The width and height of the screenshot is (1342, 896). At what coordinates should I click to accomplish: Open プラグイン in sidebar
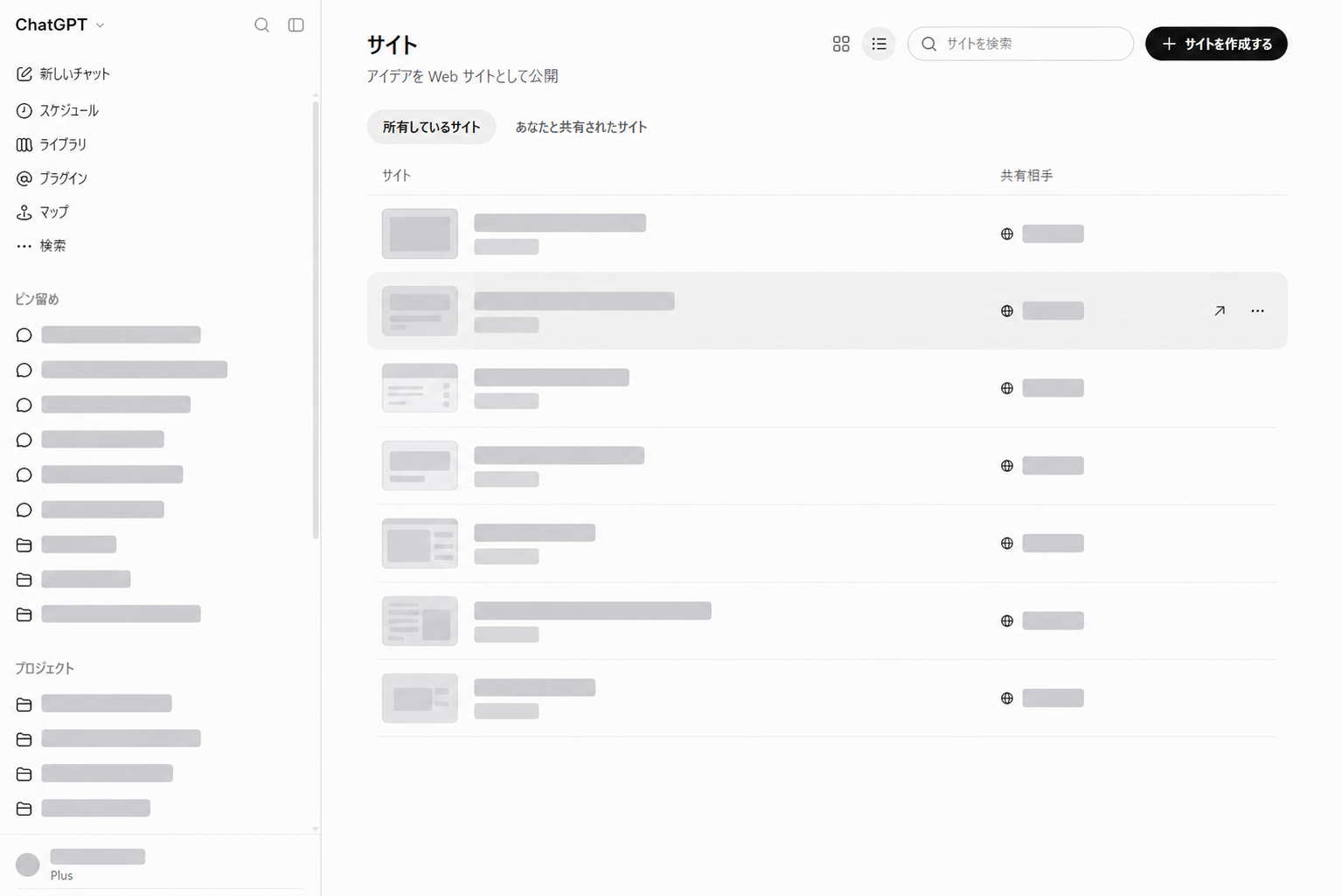click(52, 178)
